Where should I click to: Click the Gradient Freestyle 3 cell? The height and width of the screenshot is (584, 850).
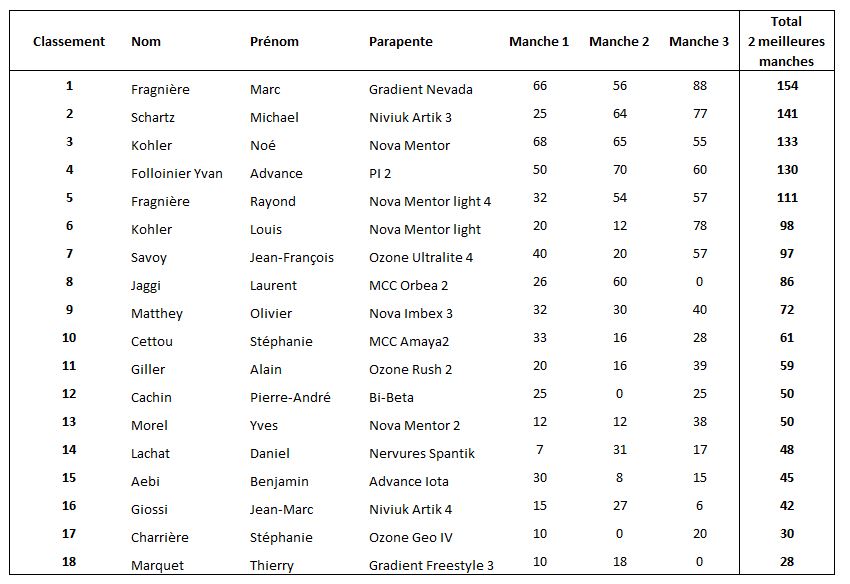pyautogui.click(x=431, y=565)
